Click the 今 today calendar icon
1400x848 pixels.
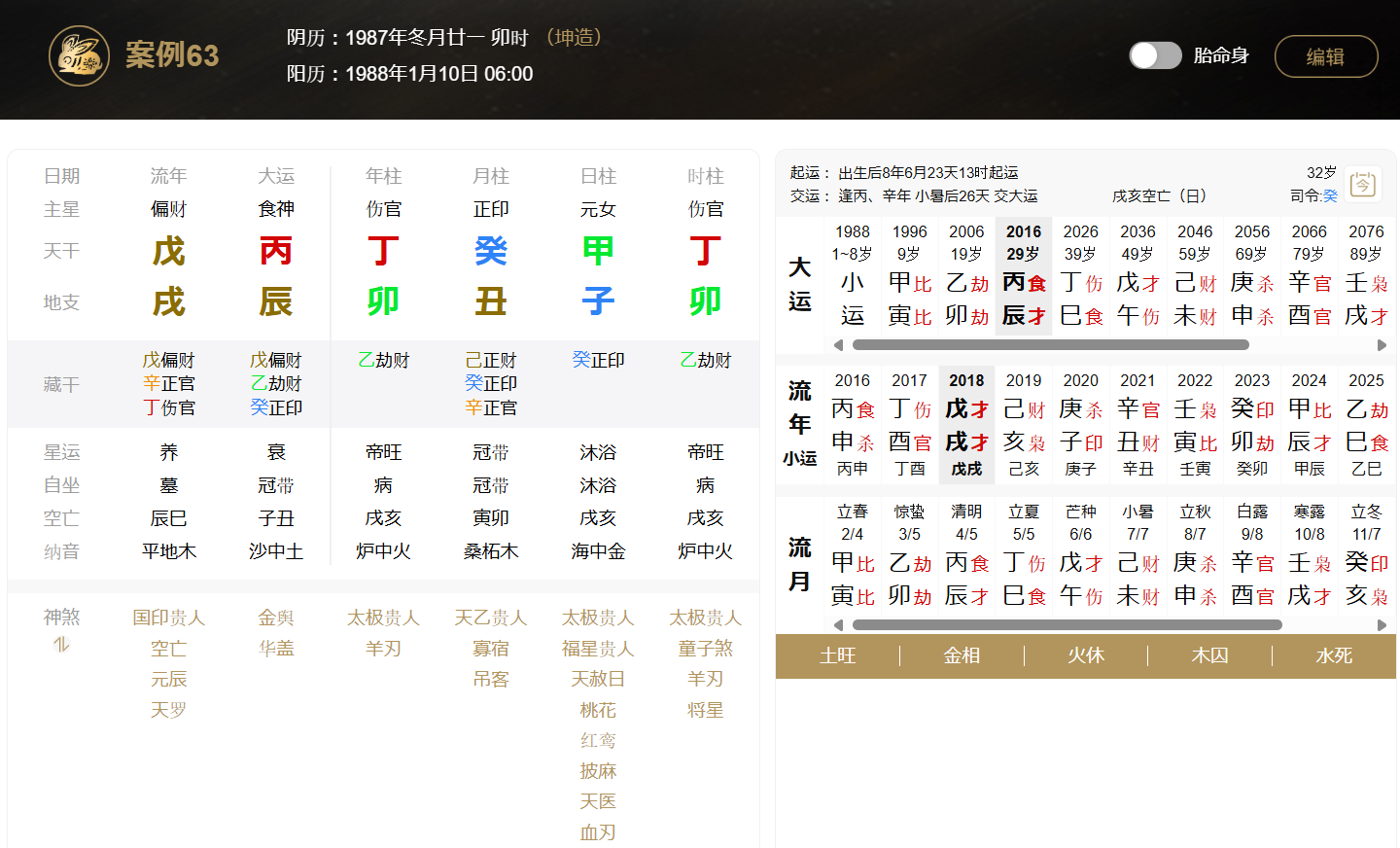point(1363,184)
